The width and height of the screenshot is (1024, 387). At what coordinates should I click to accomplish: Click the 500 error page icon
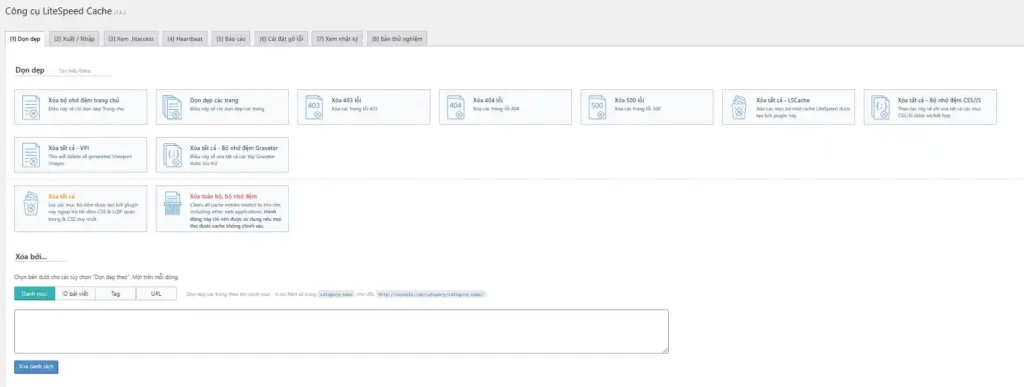click(597, 107)
